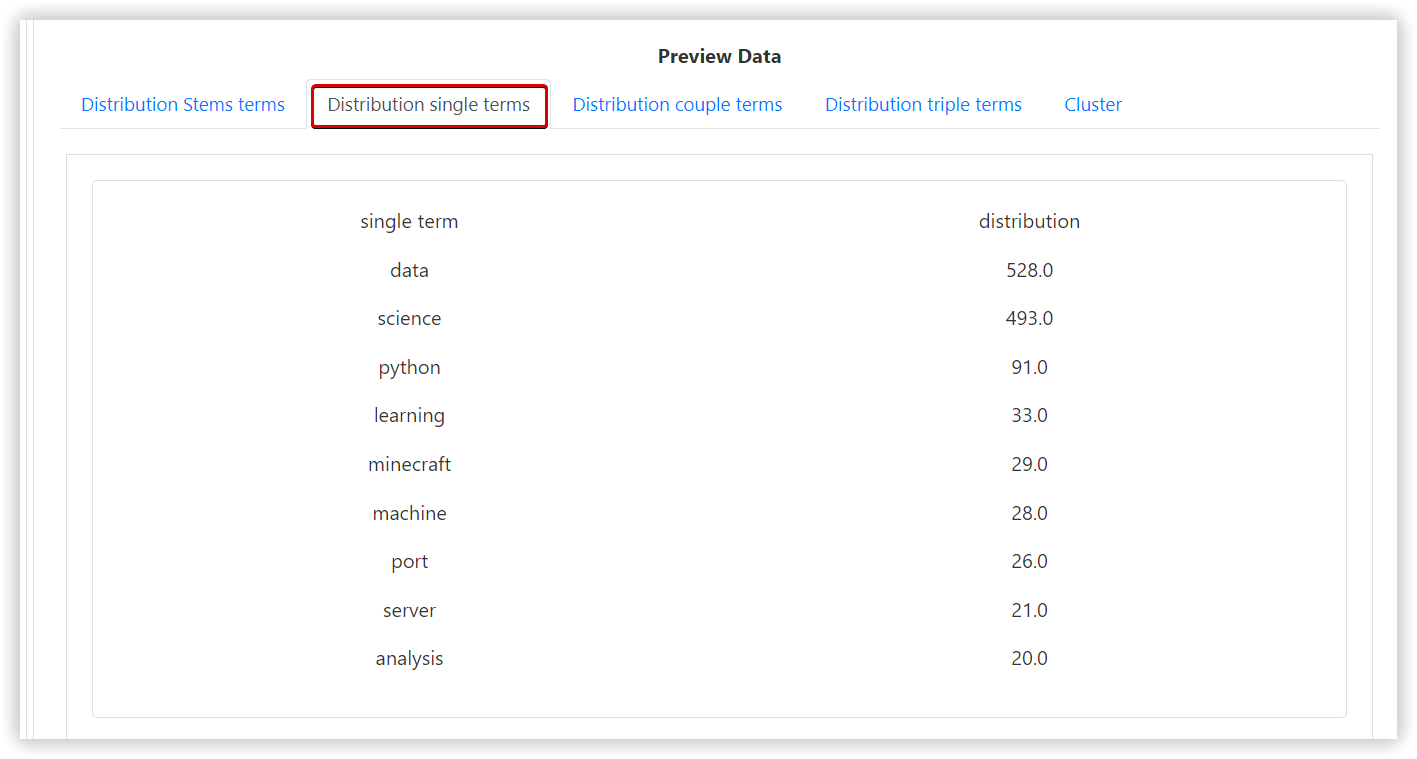The height and width of the screenshot is (759, 1417).
Task: Click the 'server' term cell
Action: tap(409, 611)
